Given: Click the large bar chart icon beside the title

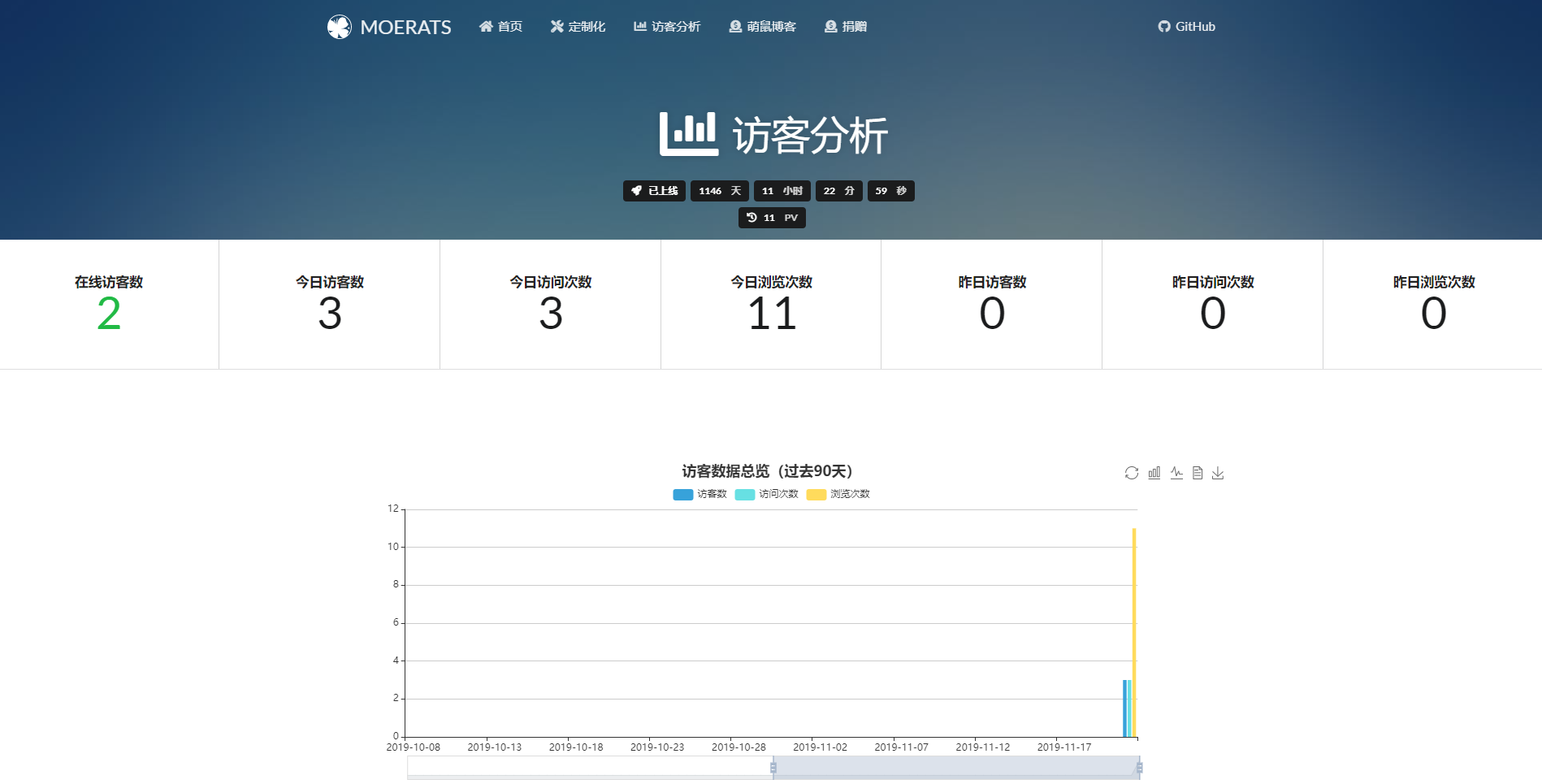Looking at the screenshot, I should click(x=688, y=134).
